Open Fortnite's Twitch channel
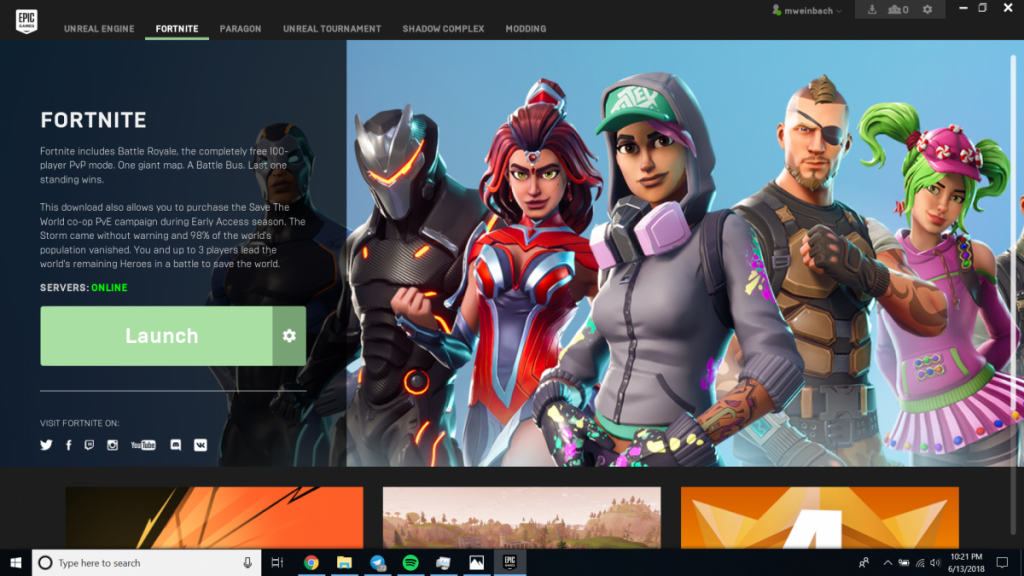Screen dimensions: 1024x576 click(x=89, y=445)
